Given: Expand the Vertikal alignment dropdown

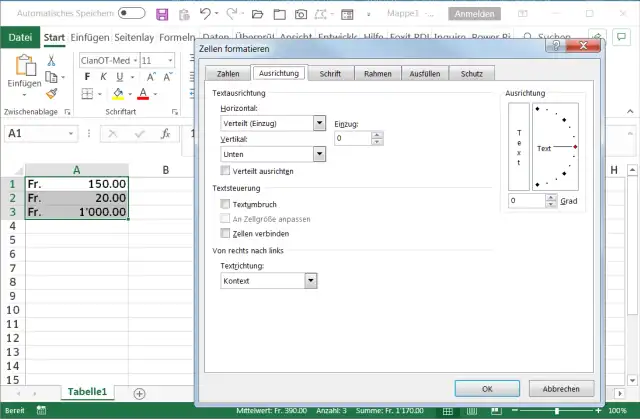Looking at the screenshot, I should (319, 154).
